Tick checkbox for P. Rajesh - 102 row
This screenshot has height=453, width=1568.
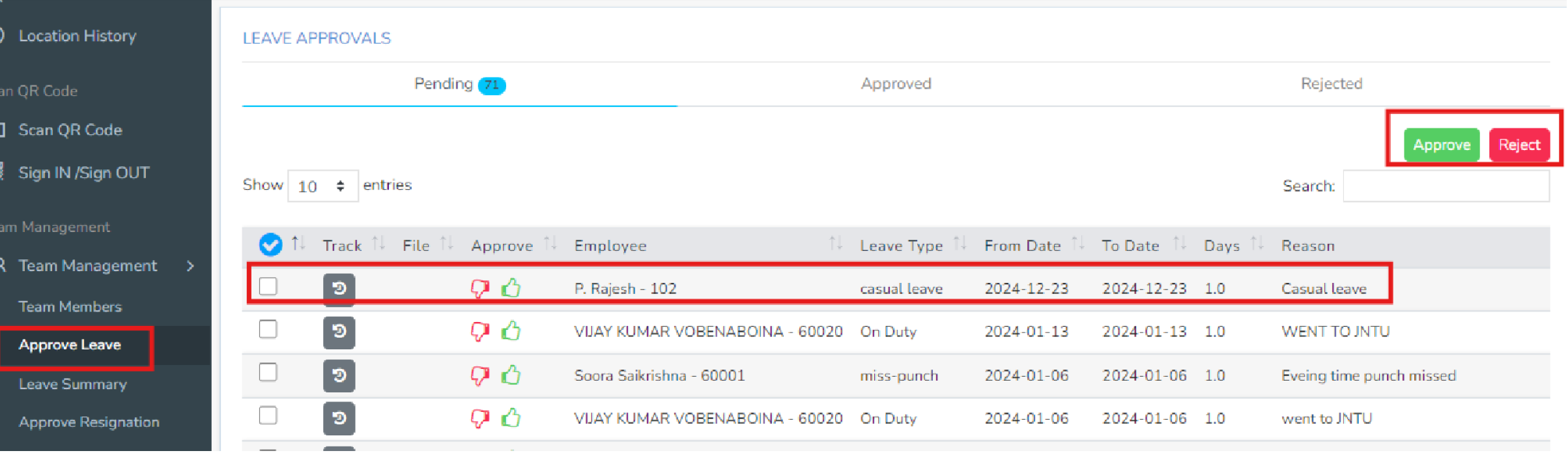pyautogui.click(x=268, y=286)
